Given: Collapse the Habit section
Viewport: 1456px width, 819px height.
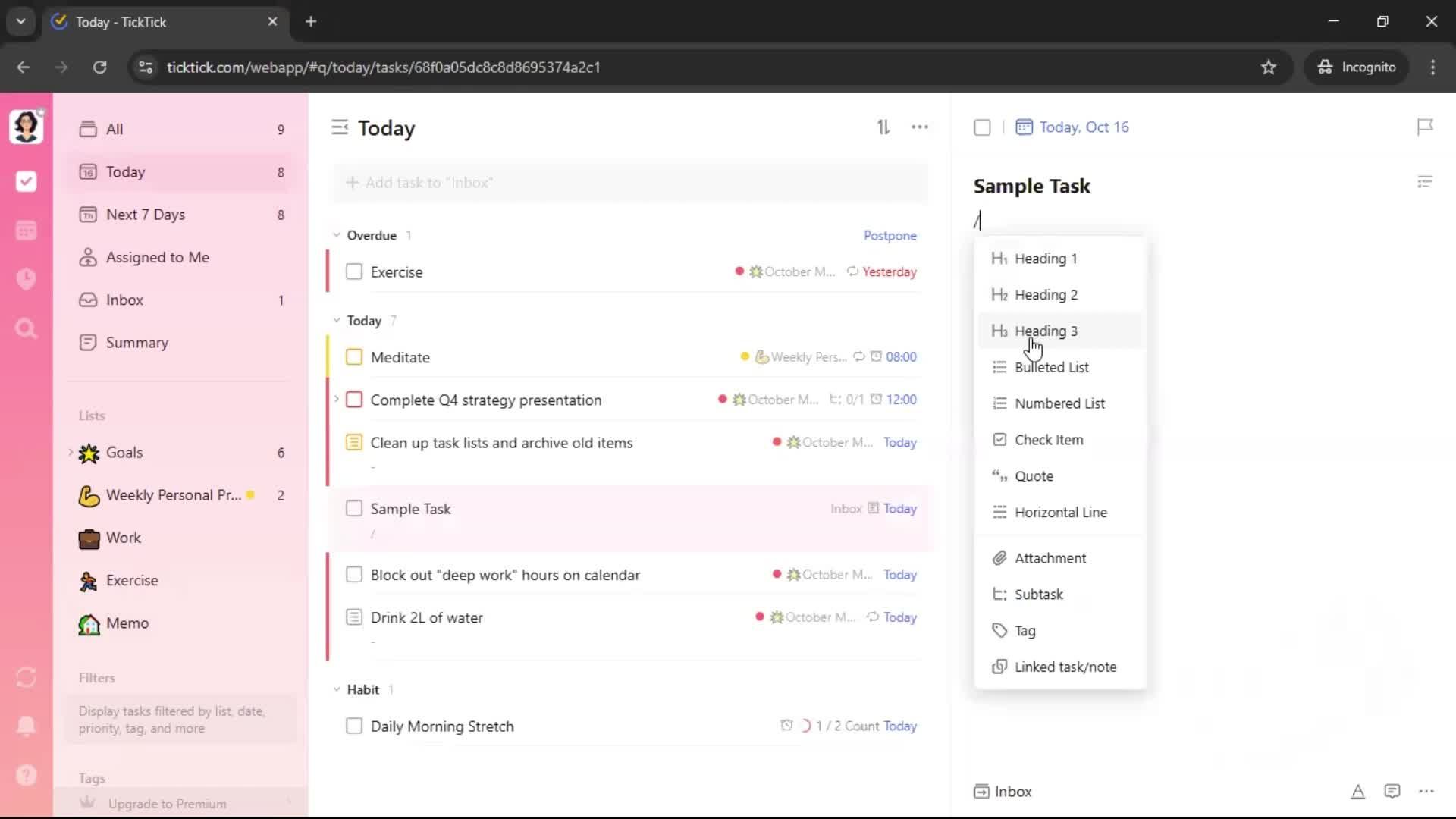Looking at the screenshot, I should pos(337,689).
